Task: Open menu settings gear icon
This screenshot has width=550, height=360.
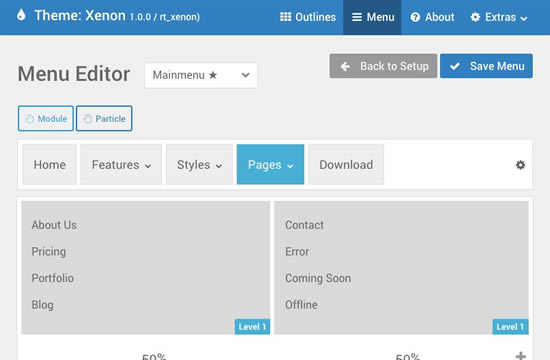Action: click(x=521, y=165)
